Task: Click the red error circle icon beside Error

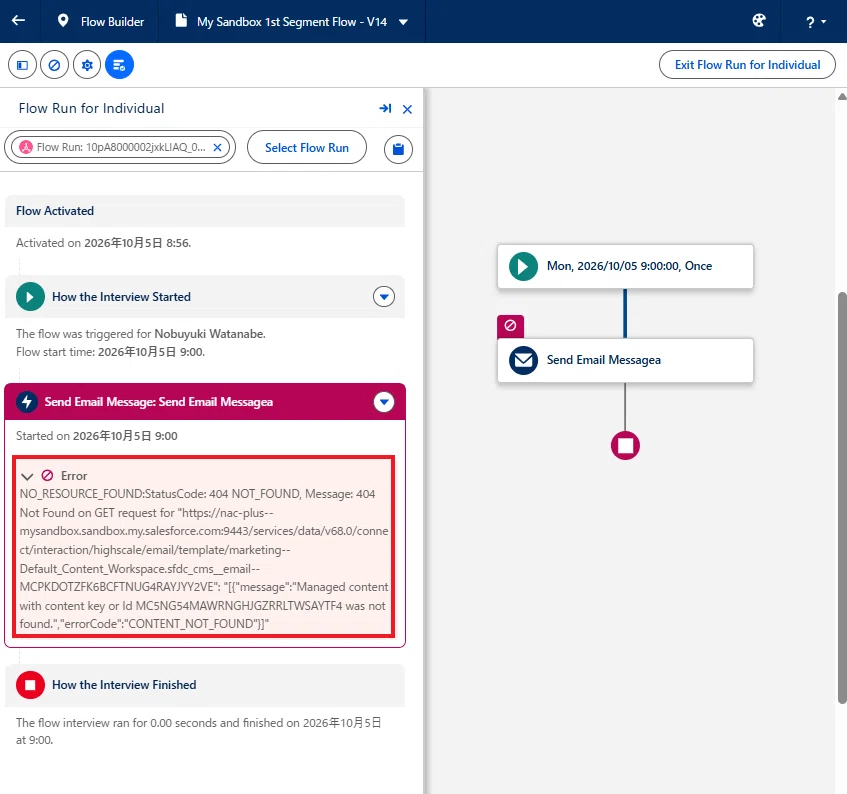Action: pos(48,475)
